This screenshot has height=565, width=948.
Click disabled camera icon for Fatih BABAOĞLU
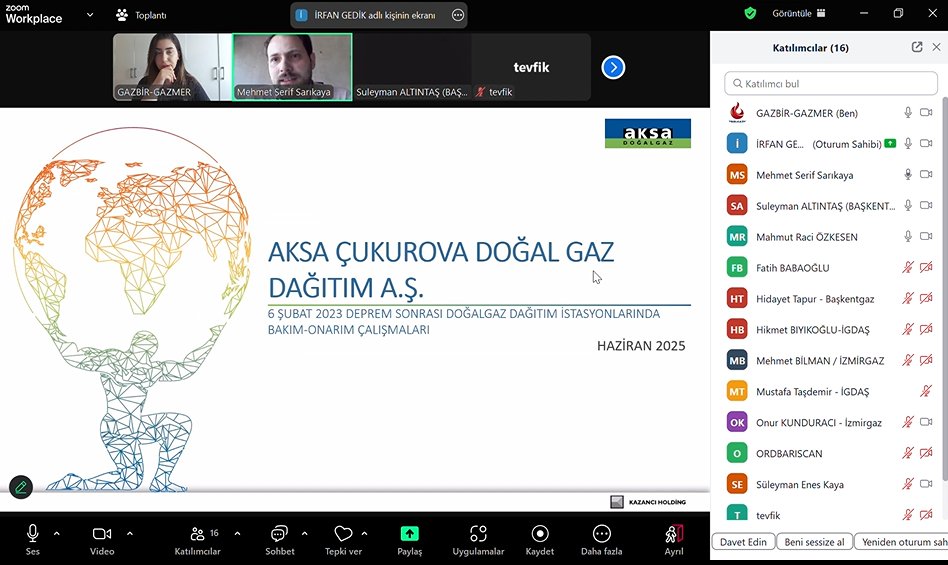coord(926,267)
